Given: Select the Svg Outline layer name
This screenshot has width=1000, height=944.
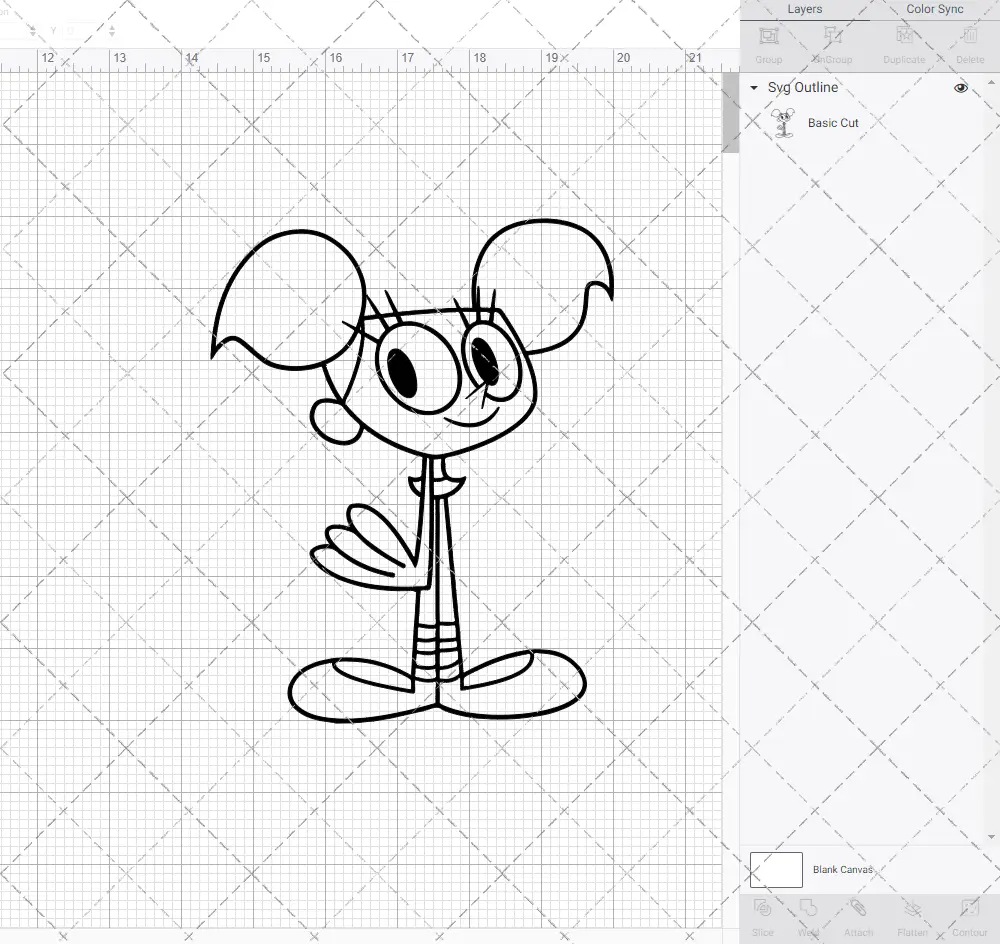Looking at the screenshot, I should (802, 87).
